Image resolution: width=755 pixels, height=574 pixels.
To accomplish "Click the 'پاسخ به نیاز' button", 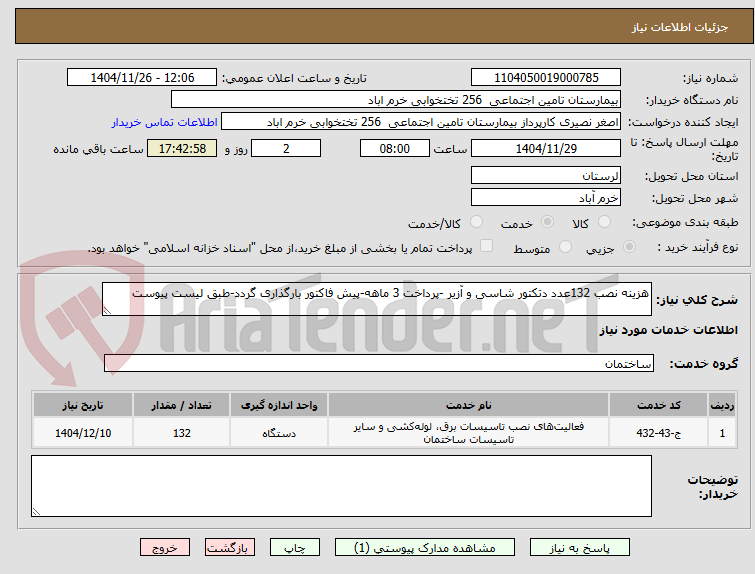I will 580,548.
